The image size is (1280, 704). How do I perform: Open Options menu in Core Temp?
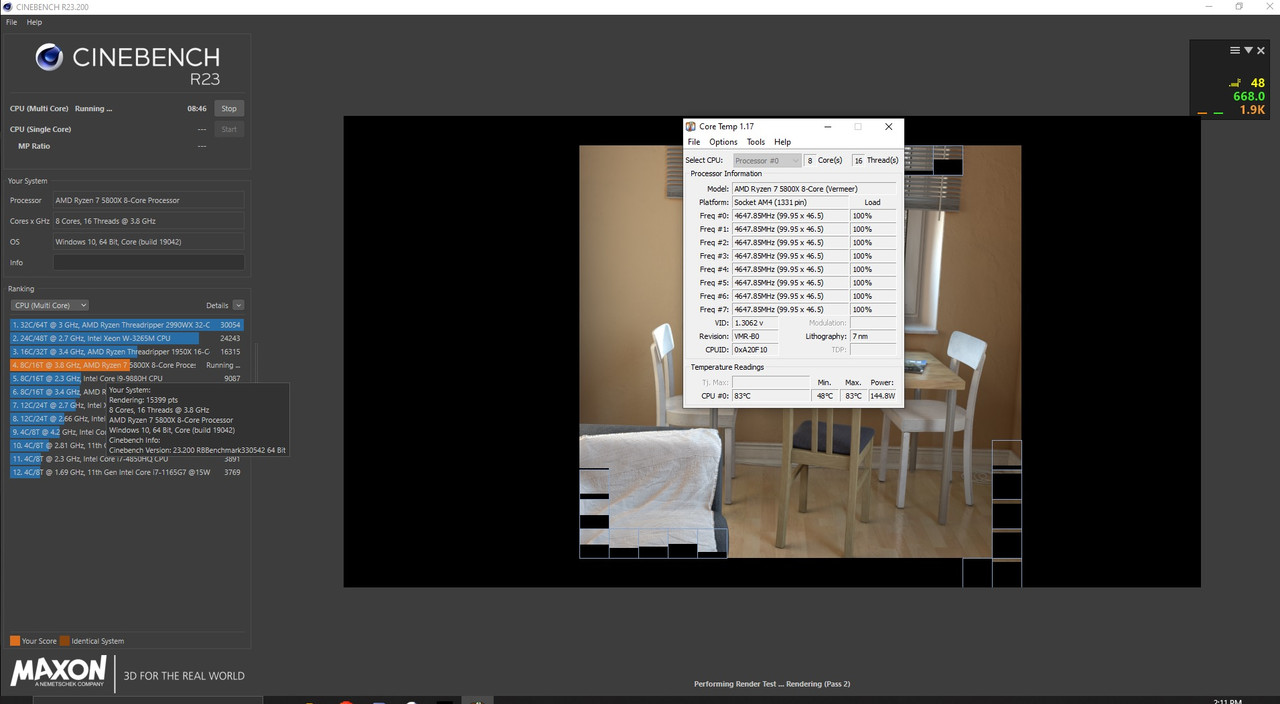point(723,142)
